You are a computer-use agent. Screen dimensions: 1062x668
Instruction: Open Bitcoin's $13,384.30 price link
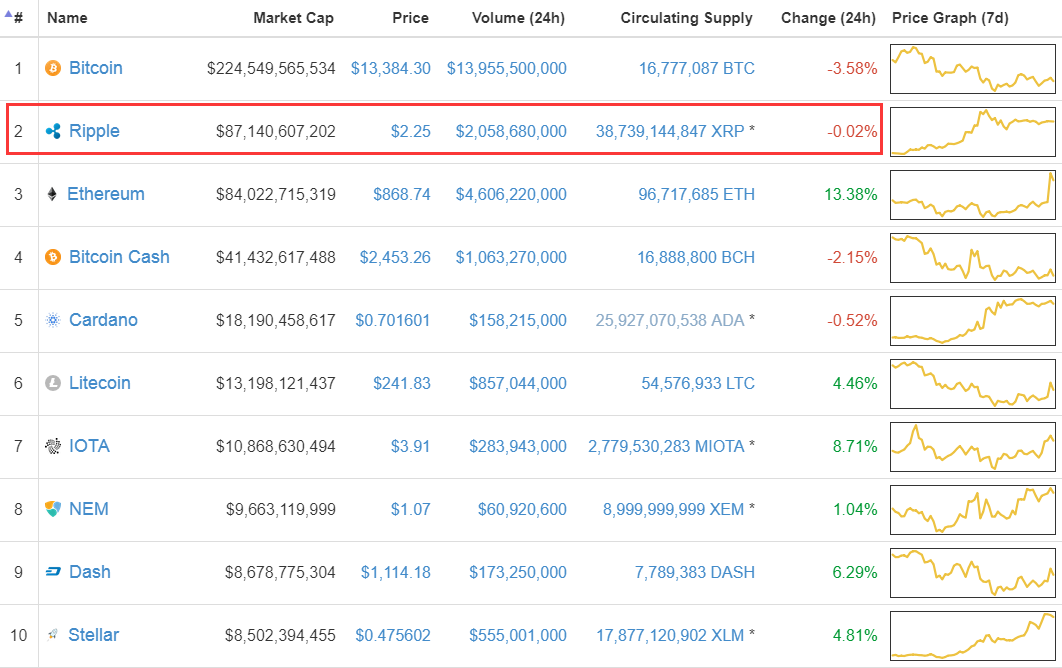tap(391, 68)
